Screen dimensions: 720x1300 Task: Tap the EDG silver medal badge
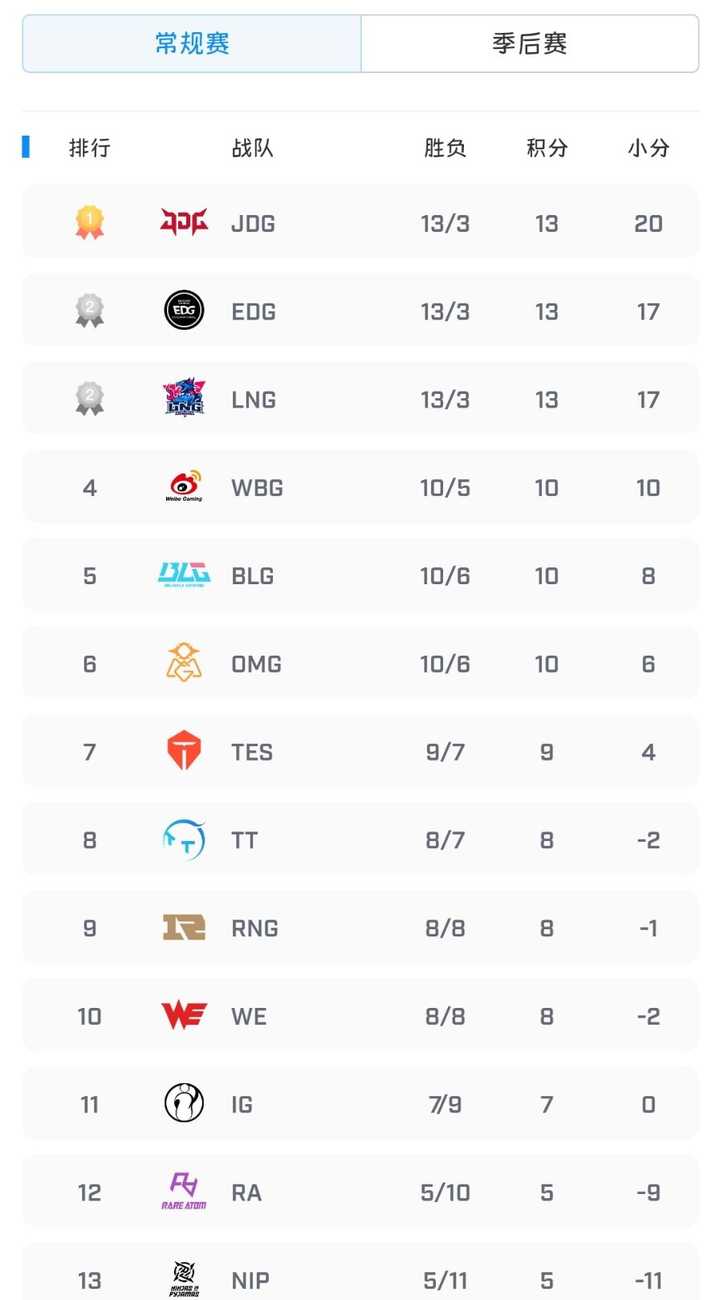(x=90, y=311)
